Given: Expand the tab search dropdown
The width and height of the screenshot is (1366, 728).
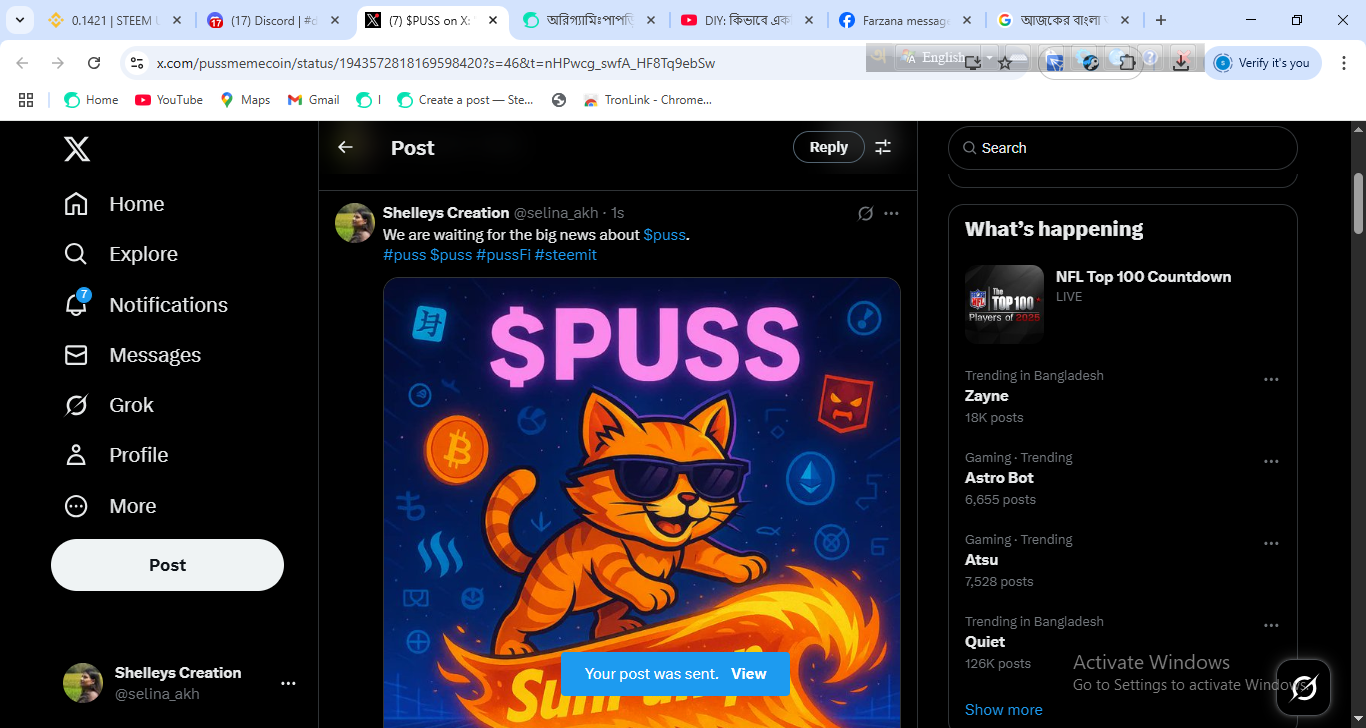Looking at the screenshot, I should pos(19,20).
